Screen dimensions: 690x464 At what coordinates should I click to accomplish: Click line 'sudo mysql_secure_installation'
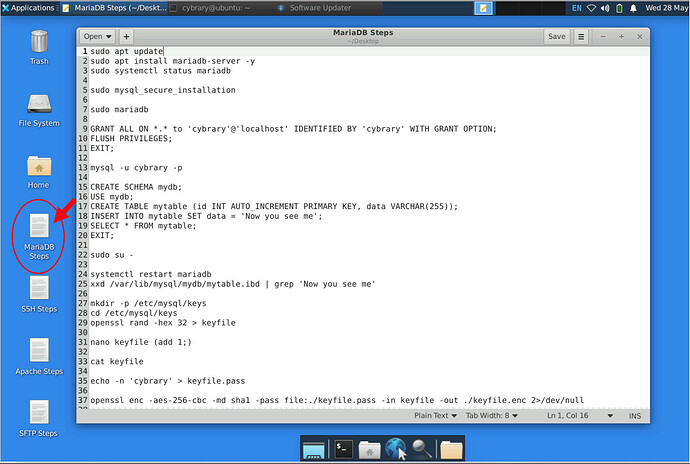pos(163,90)
